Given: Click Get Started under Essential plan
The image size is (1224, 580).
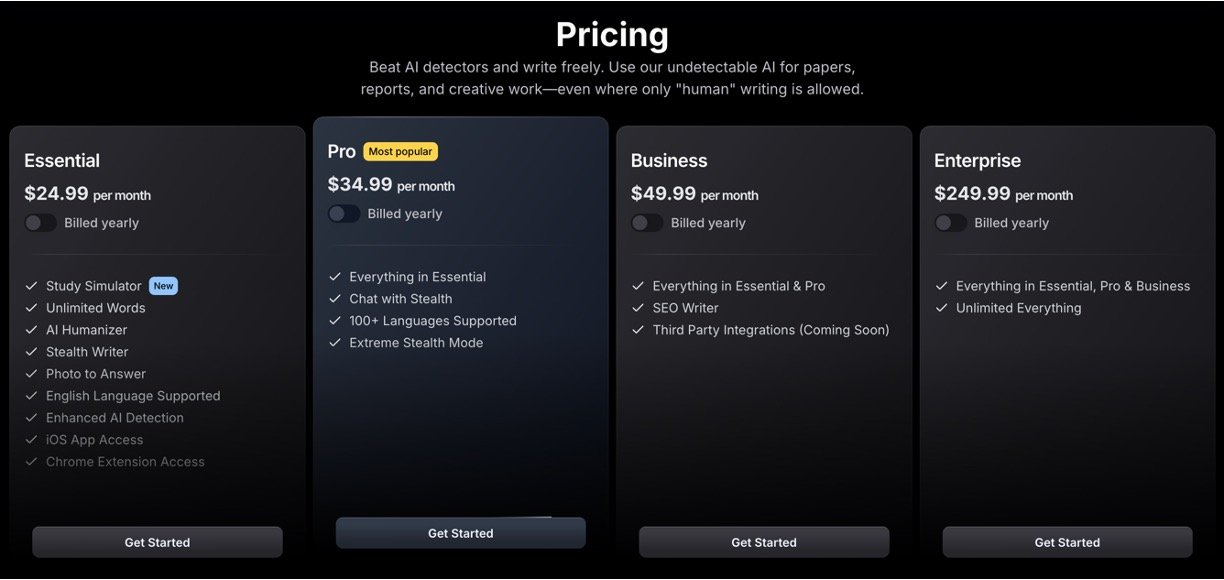Looking at the screenshot, I should point(157,542).
